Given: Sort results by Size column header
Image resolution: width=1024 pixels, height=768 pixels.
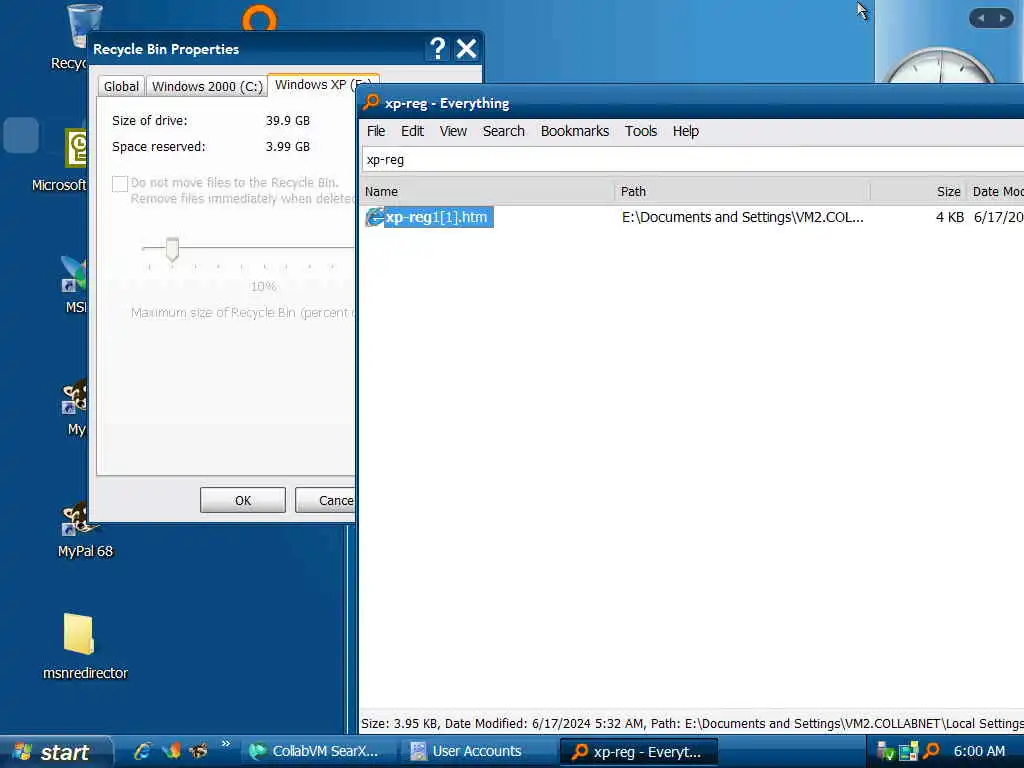Looking at the screenshot, I should pyautogui.click(x=918, y=191).
